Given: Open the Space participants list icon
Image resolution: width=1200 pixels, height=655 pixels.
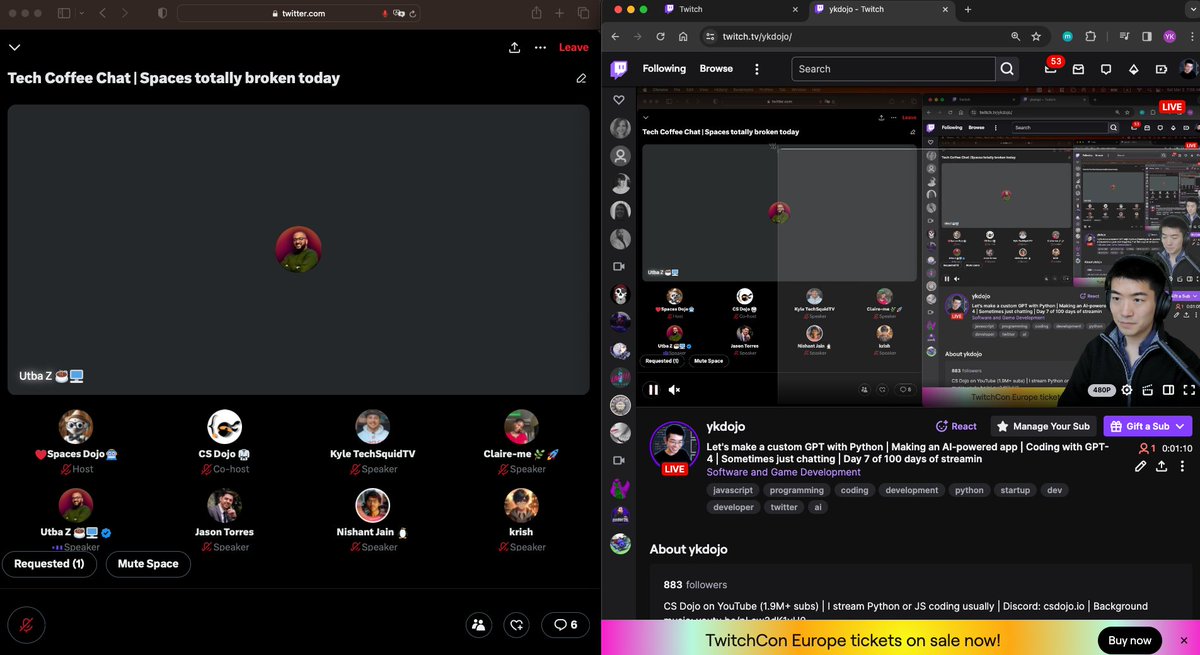Looking at the screenshot, I should pyautogui.click(x=479, y=625).
